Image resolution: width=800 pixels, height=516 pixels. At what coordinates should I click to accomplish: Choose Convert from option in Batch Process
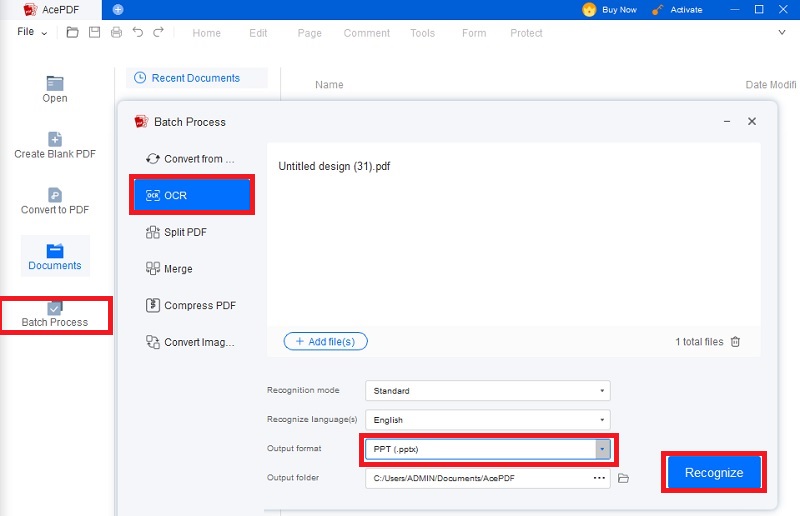coord(191,159)
